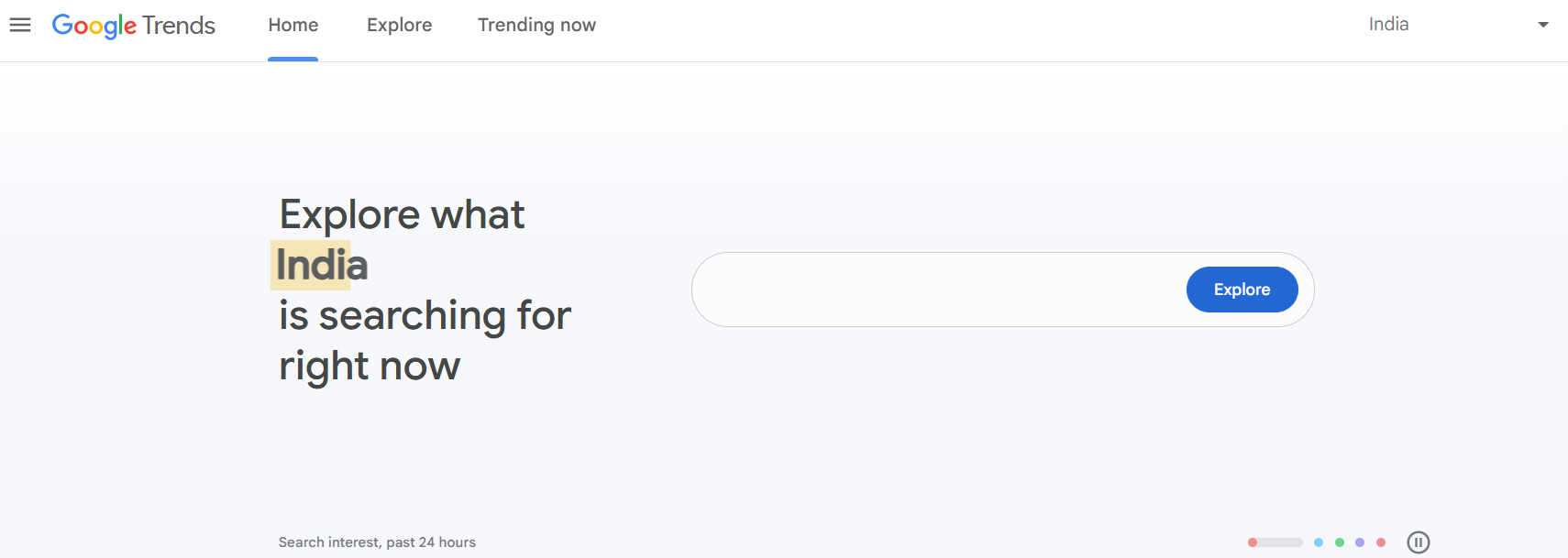Click the 'Explore what' headline text
Viewport: 1568px width, 558px height.
tap(402, 214)
